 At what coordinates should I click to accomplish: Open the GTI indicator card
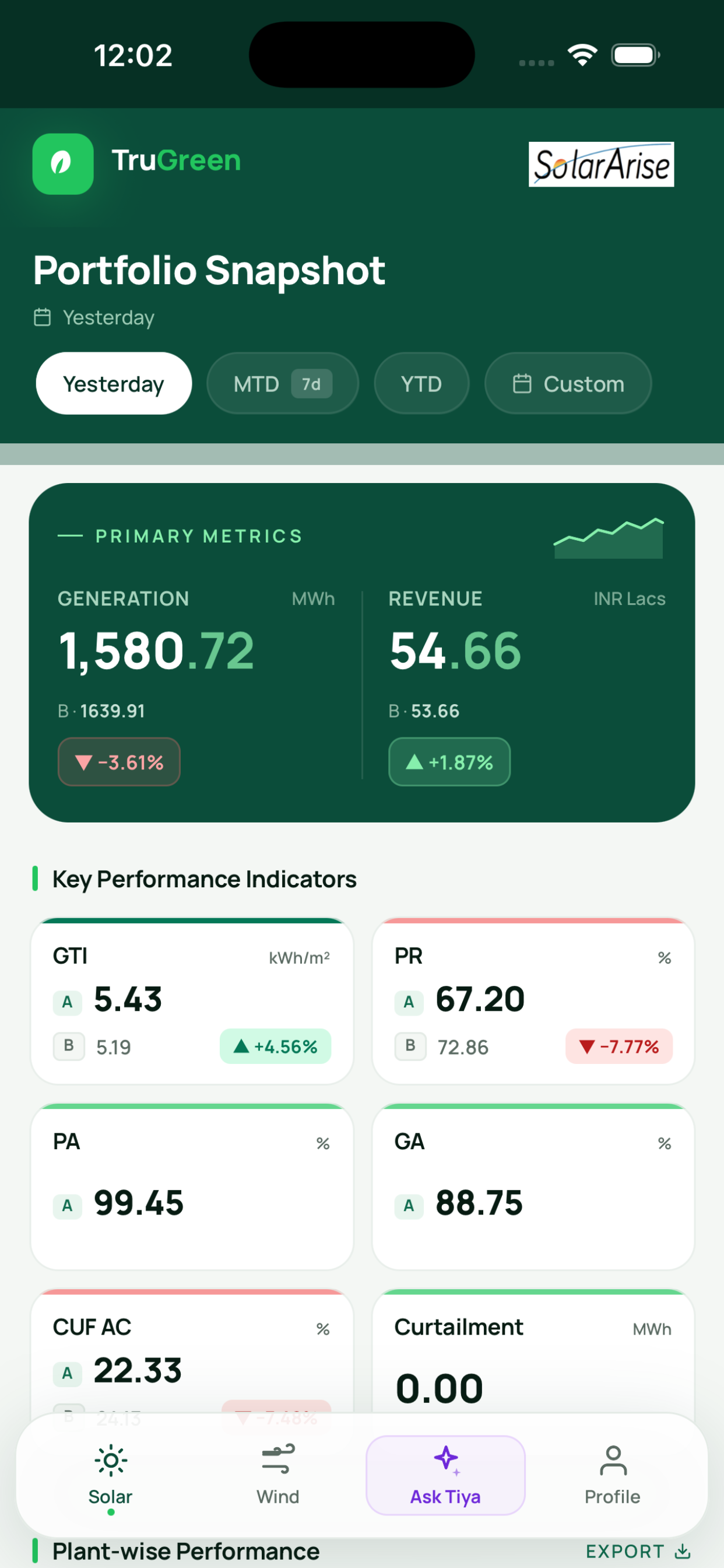(x=192, y=1000)
